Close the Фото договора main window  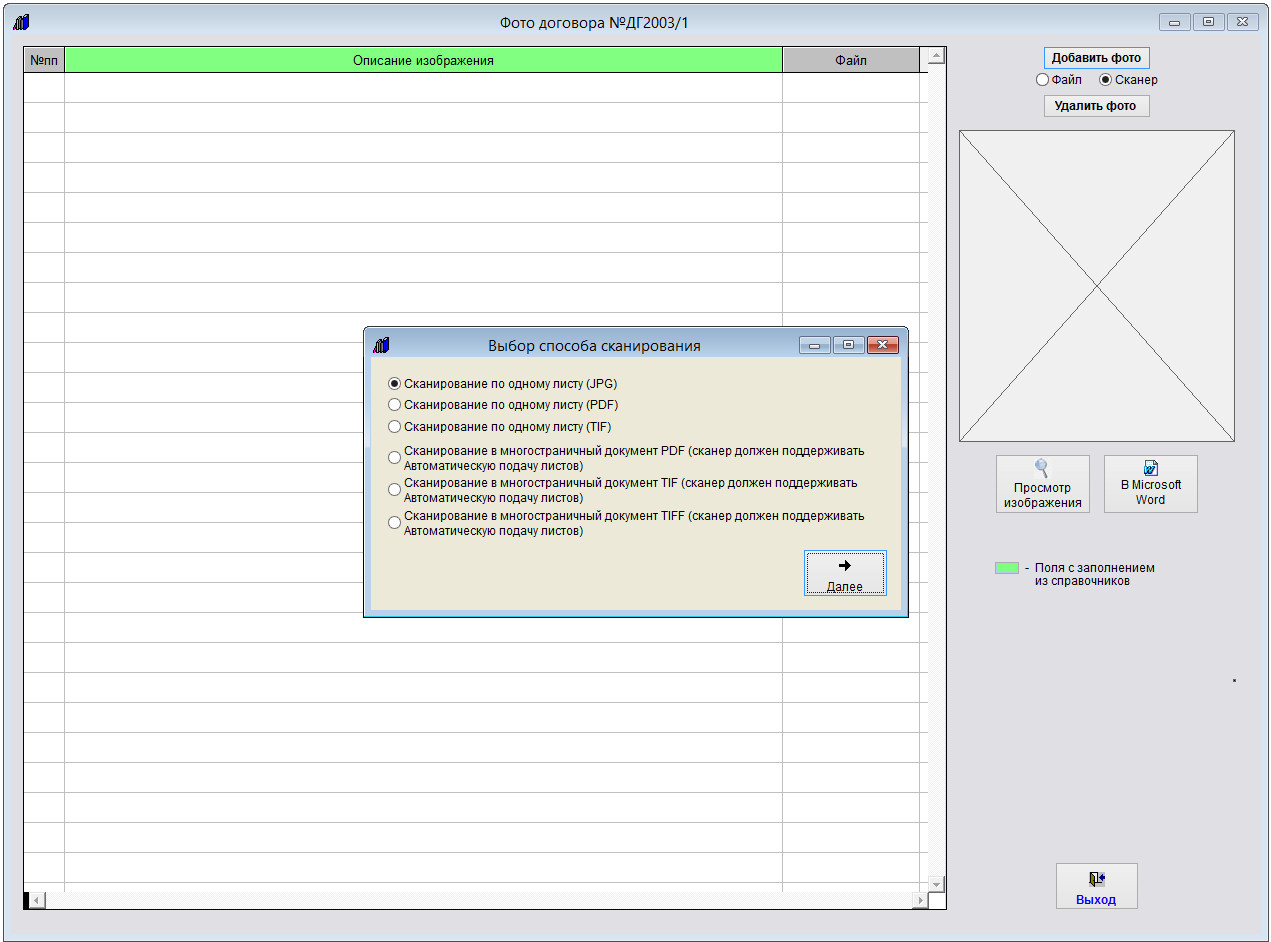[1242, 22]
